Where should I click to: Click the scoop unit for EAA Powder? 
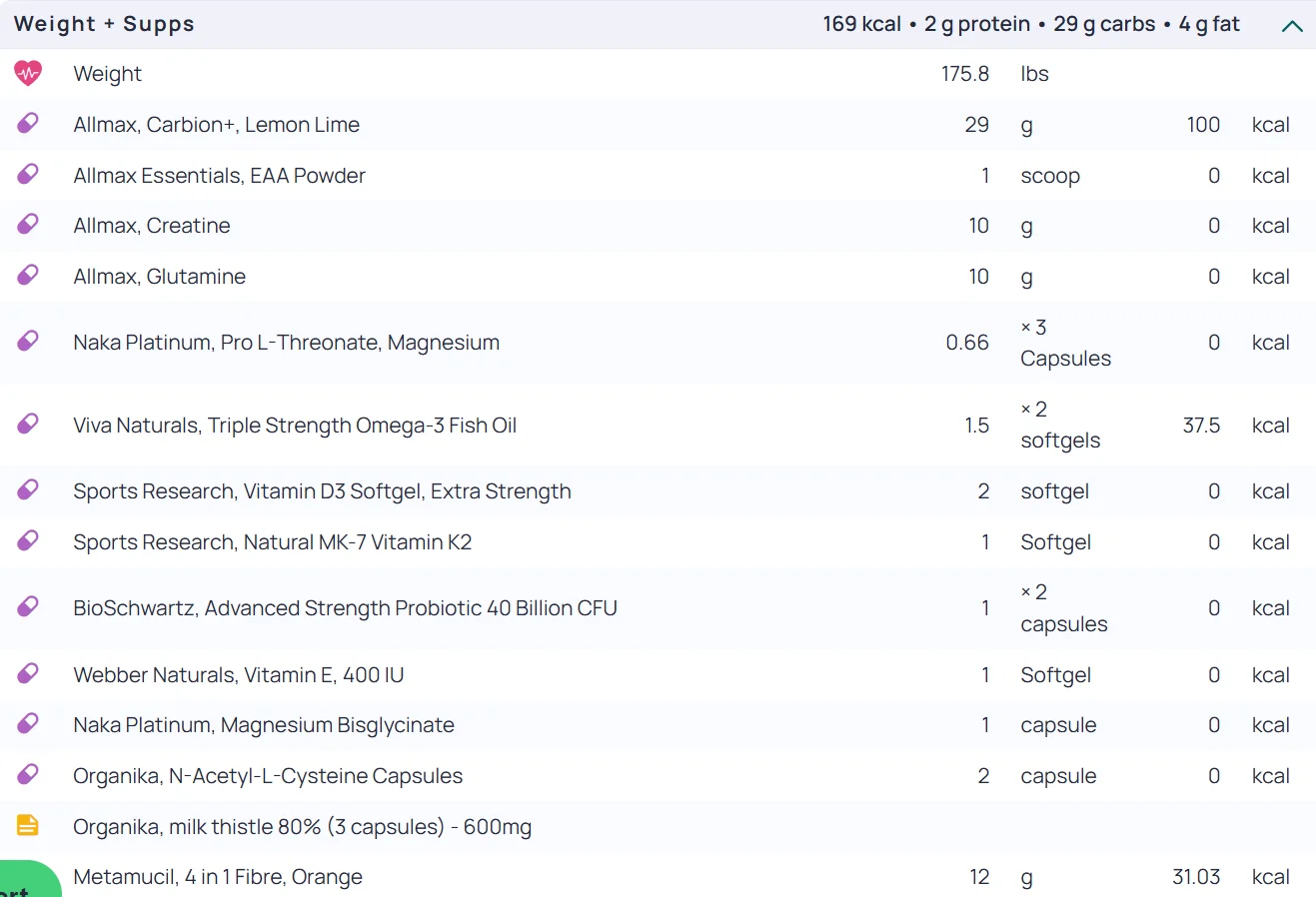click(1050, 176)
